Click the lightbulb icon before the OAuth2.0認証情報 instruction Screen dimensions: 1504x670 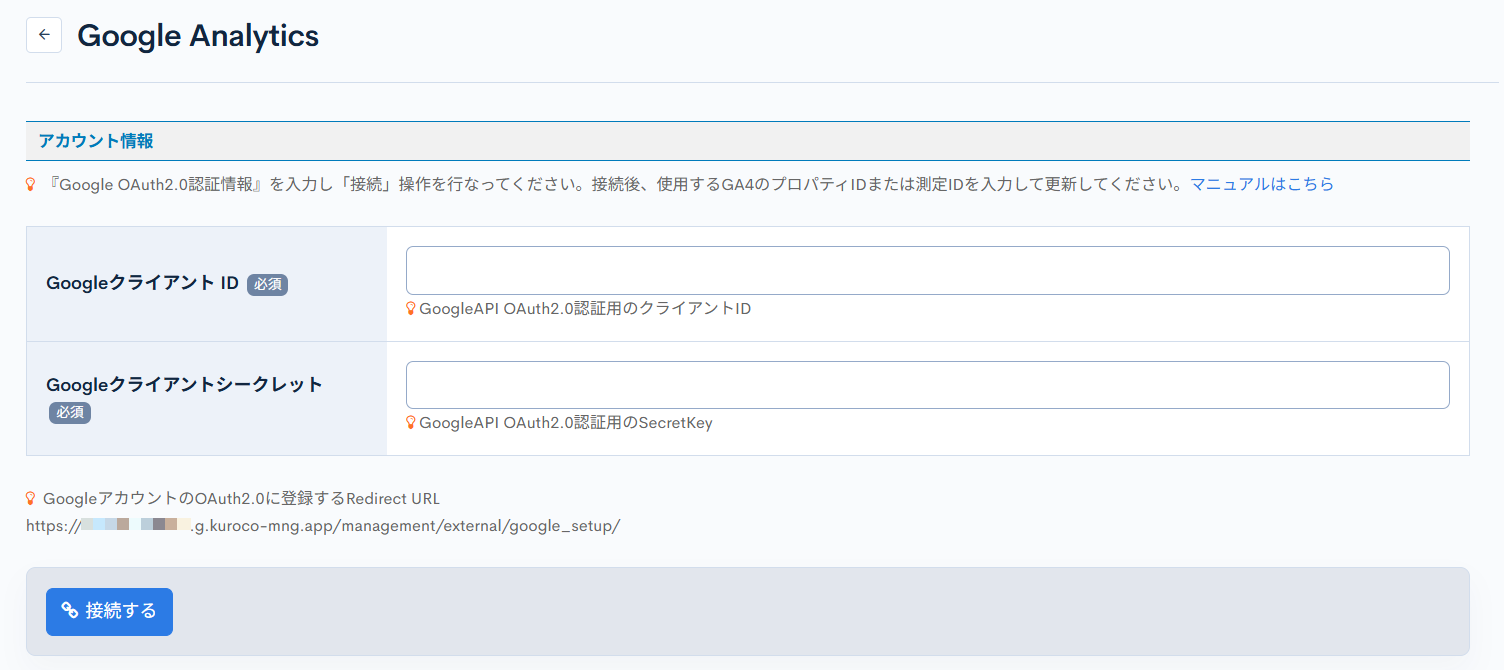coord(31,184)
